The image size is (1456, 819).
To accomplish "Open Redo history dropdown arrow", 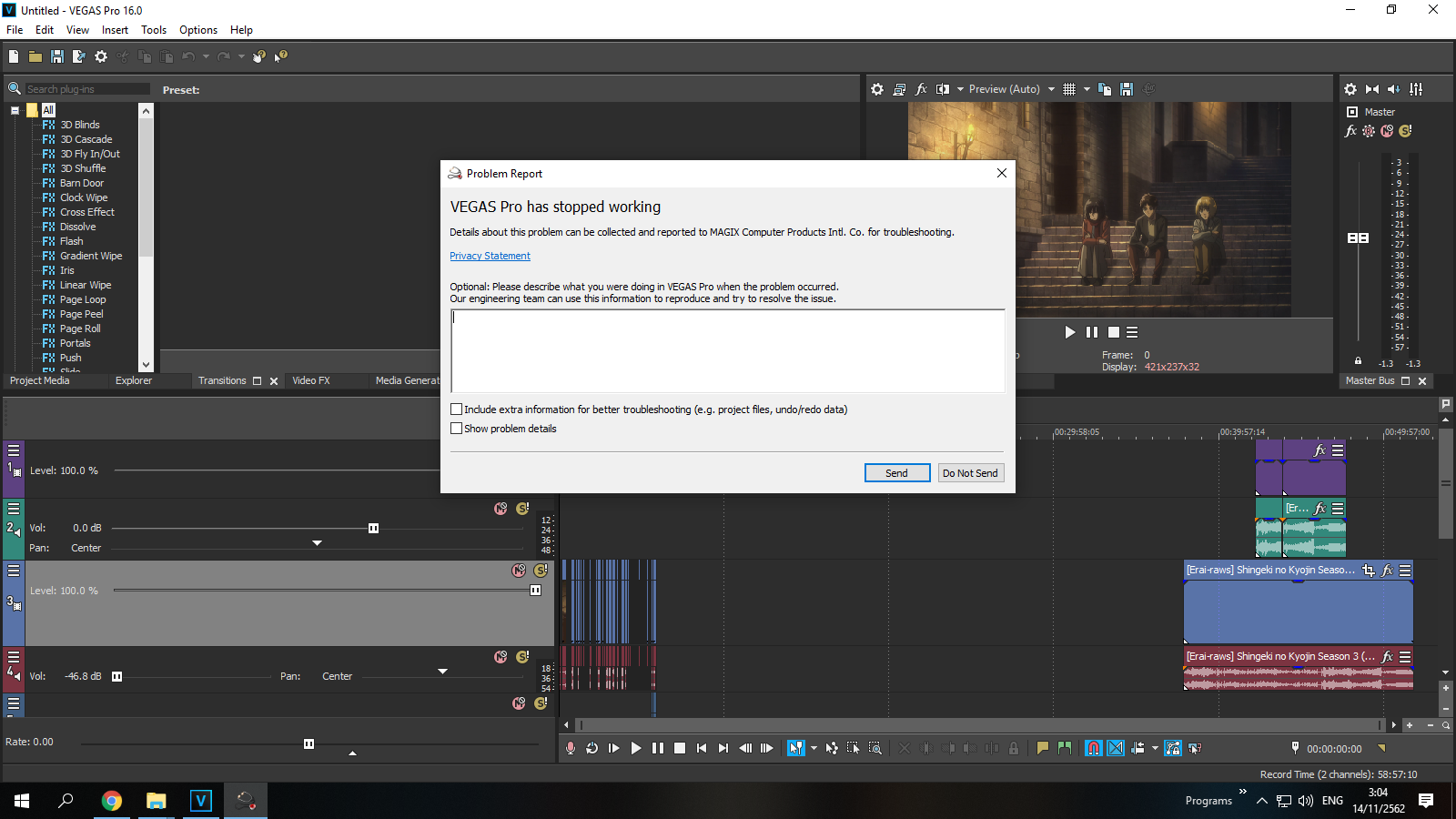I will click(x=241, y=56).
